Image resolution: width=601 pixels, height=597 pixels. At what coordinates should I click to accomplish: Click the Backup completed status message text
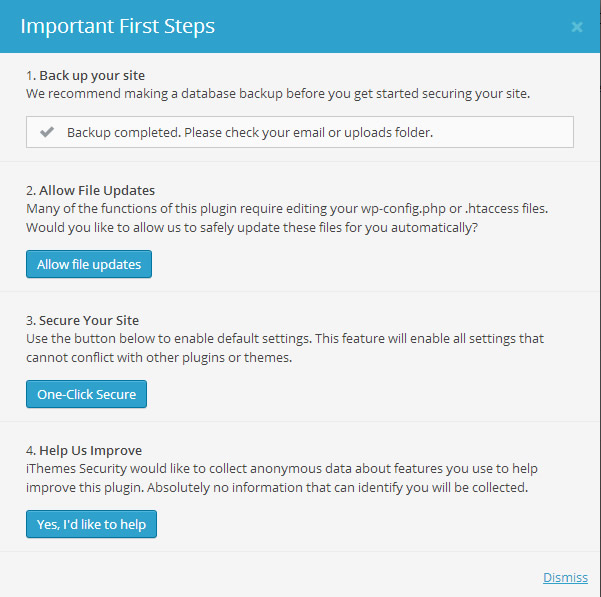pyautogui.click(x=250, y=132)
